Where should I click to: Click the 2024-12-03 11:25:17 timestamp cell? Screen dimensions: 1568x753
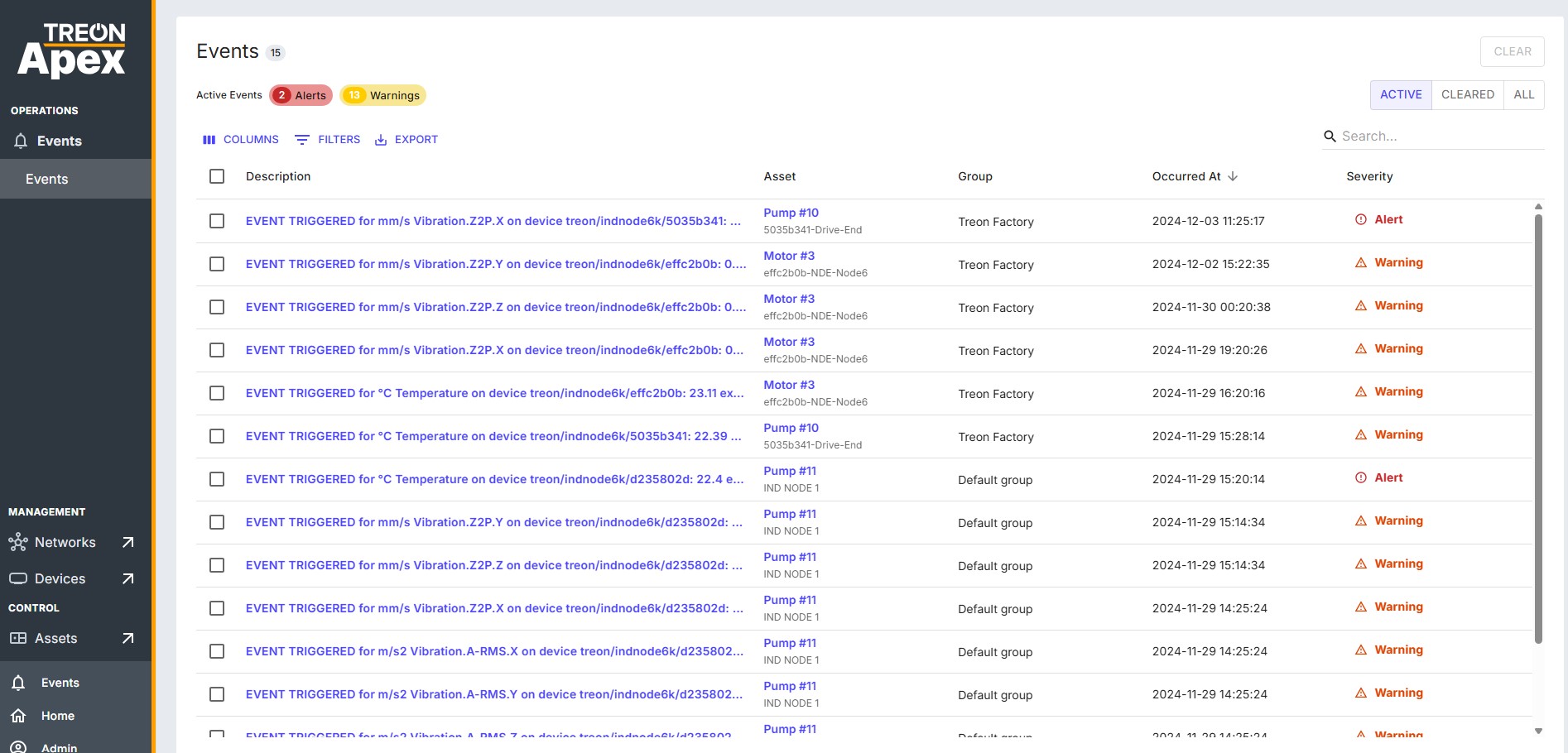coord(1208,221)
